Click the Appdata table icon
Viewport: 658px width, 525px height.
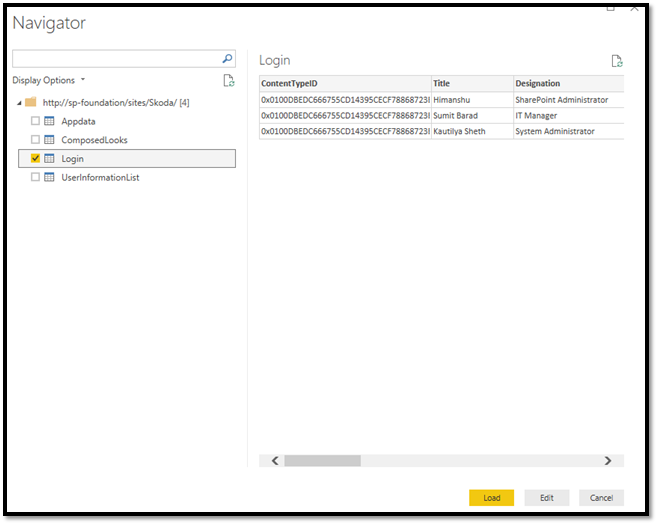[49, 121]
